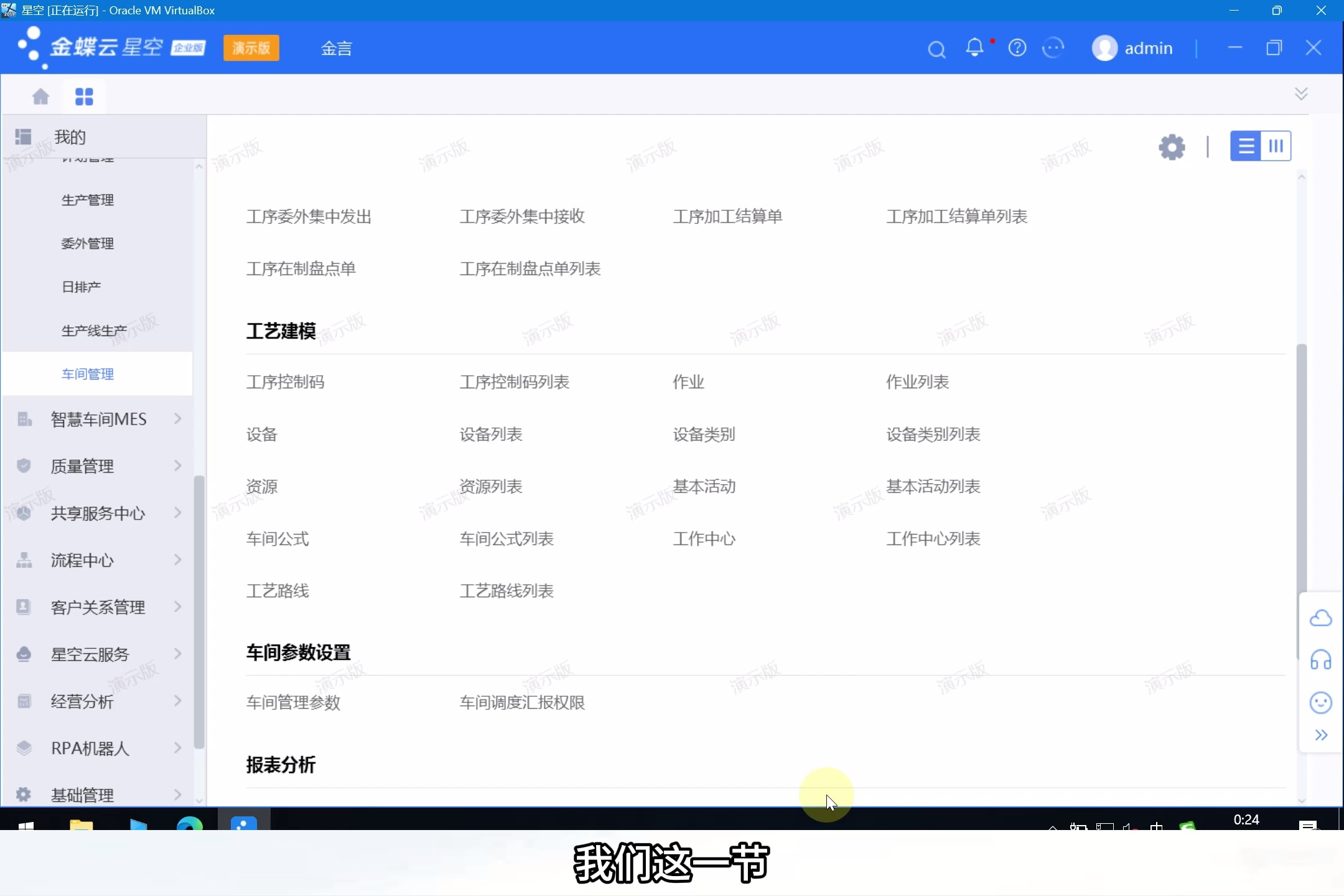Collapse the top bar with chevron arrow
The height and width of the screenshot is (896, 1344).
[x=1302, y=93]
